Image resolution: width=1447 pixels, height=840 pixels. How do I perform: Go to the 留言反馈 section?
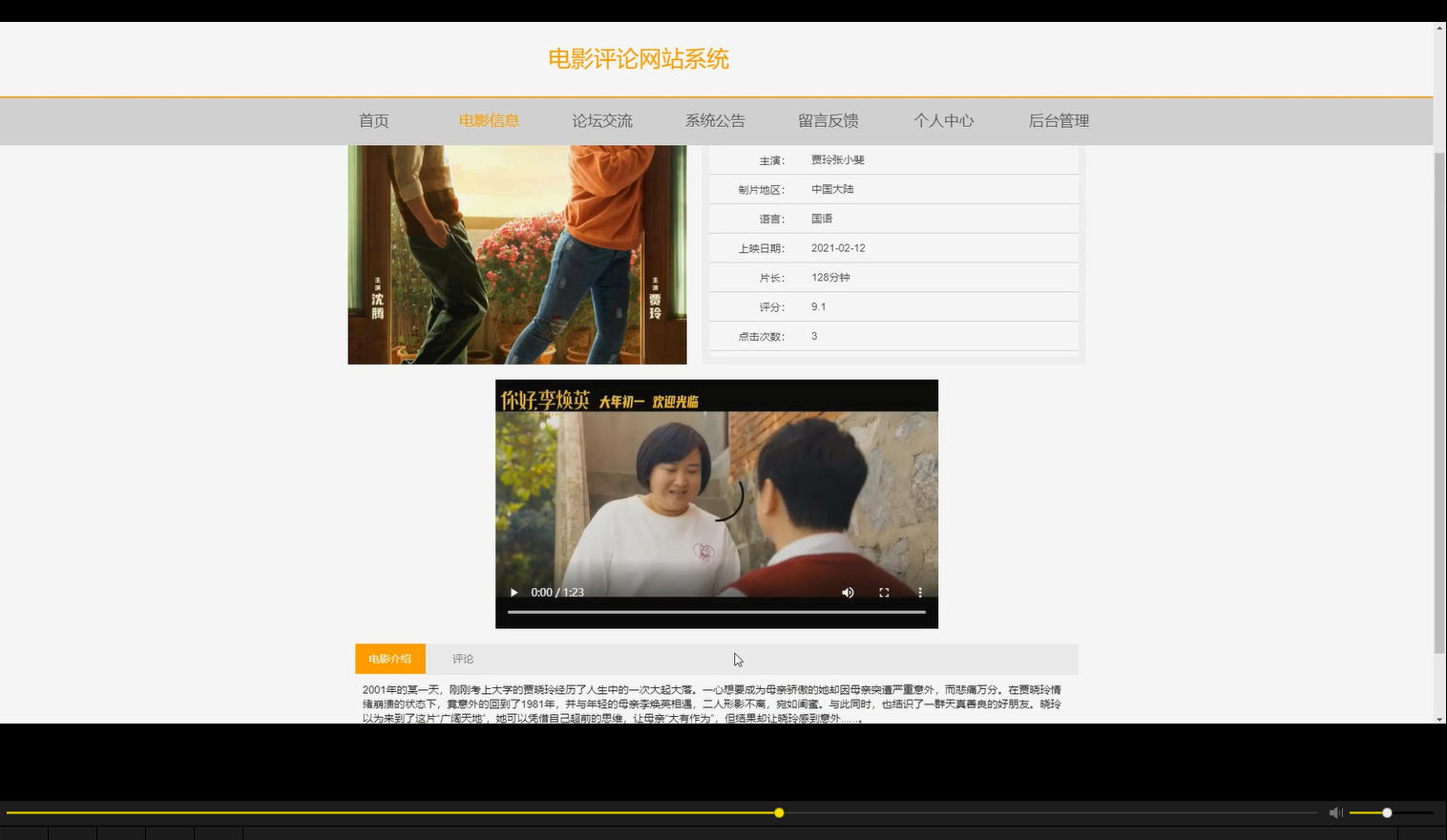828,120
